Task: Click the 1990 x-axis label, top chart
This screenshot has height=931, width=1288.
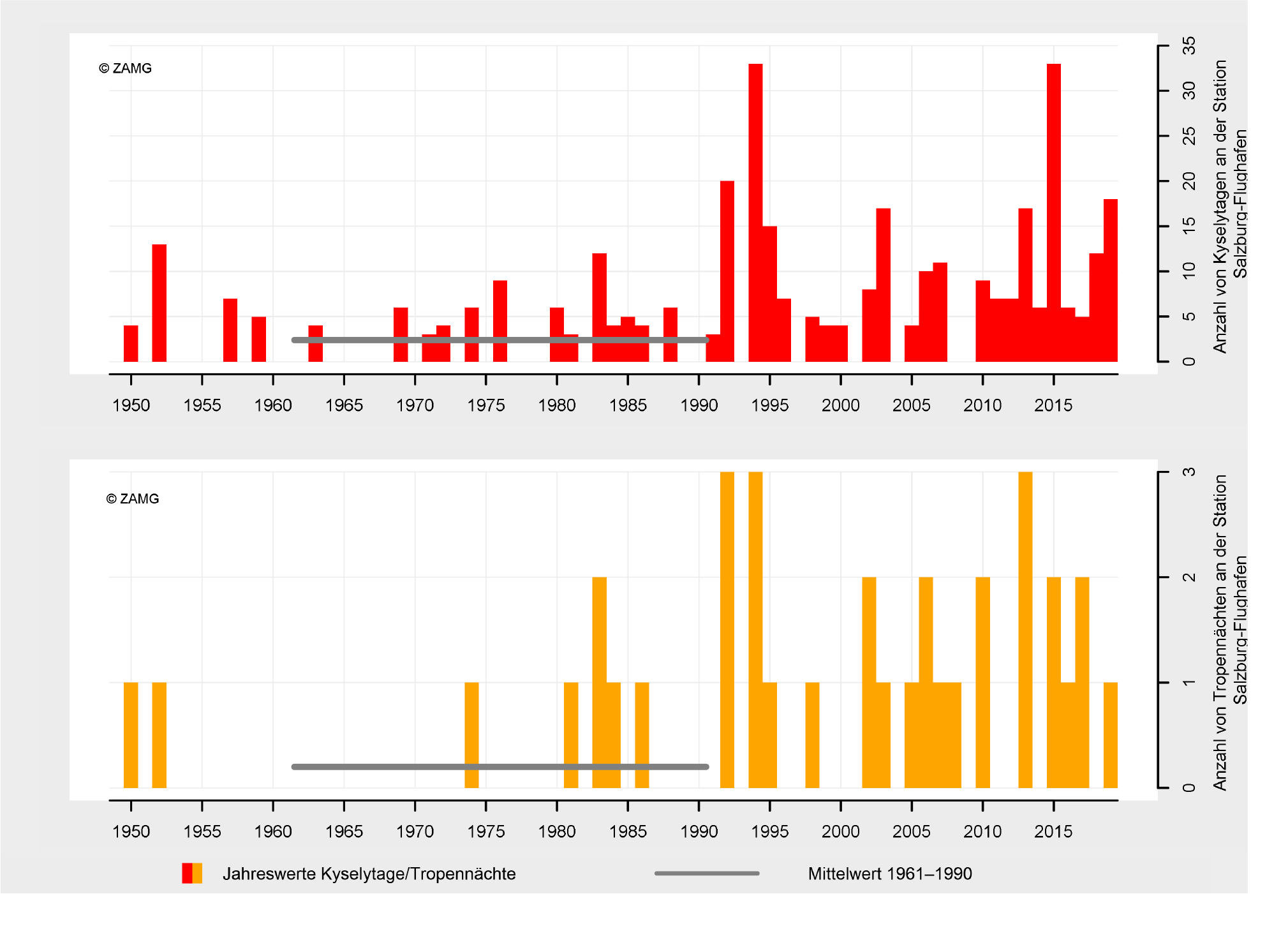Action: click(699, 405)
